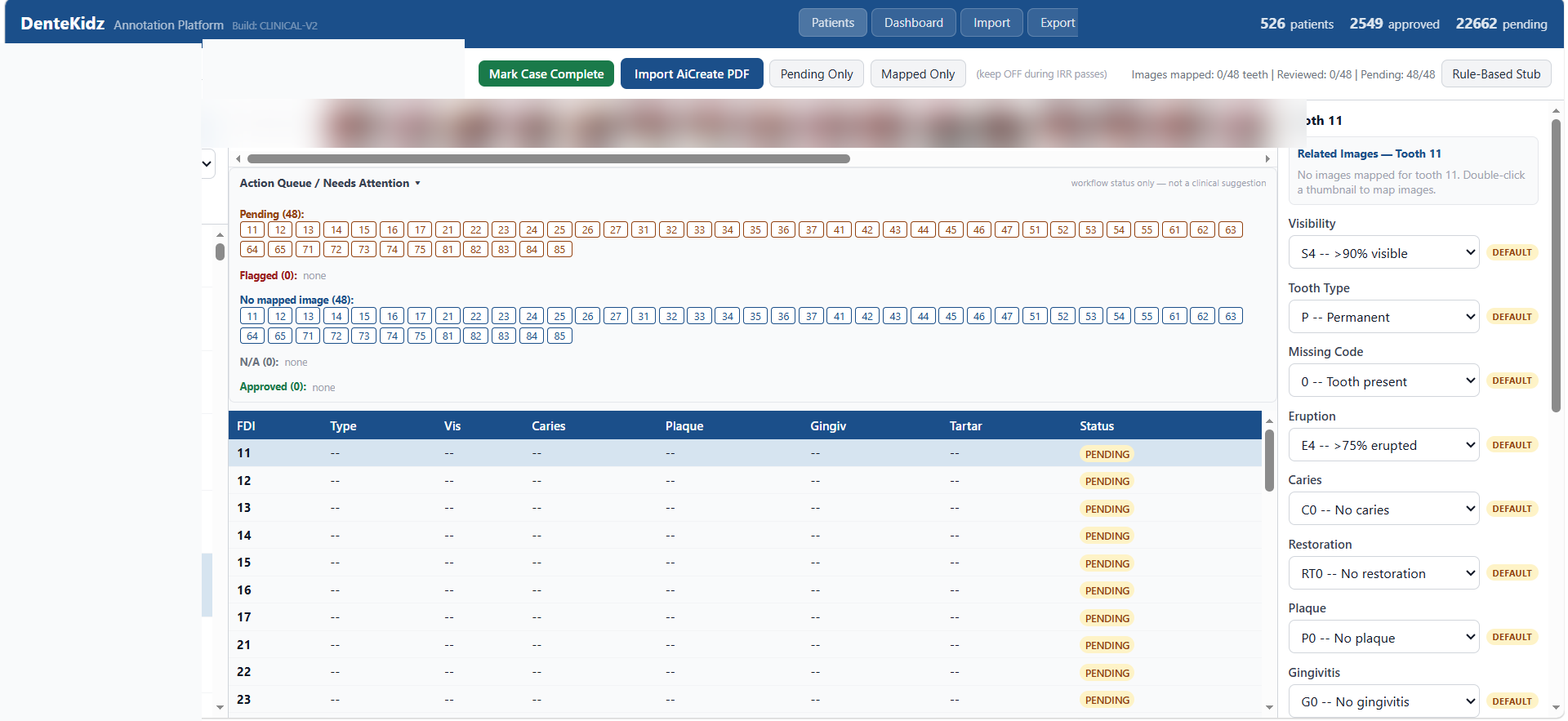Select tooth 71 in No mapped image list
The image size is (1568, 721).
pos(308,336)
